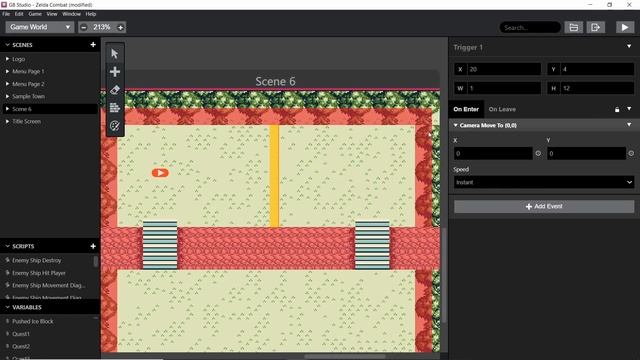This screenshot has height=360, width=640.
Task: Collapse the SCENES panel
Action: 7,45
